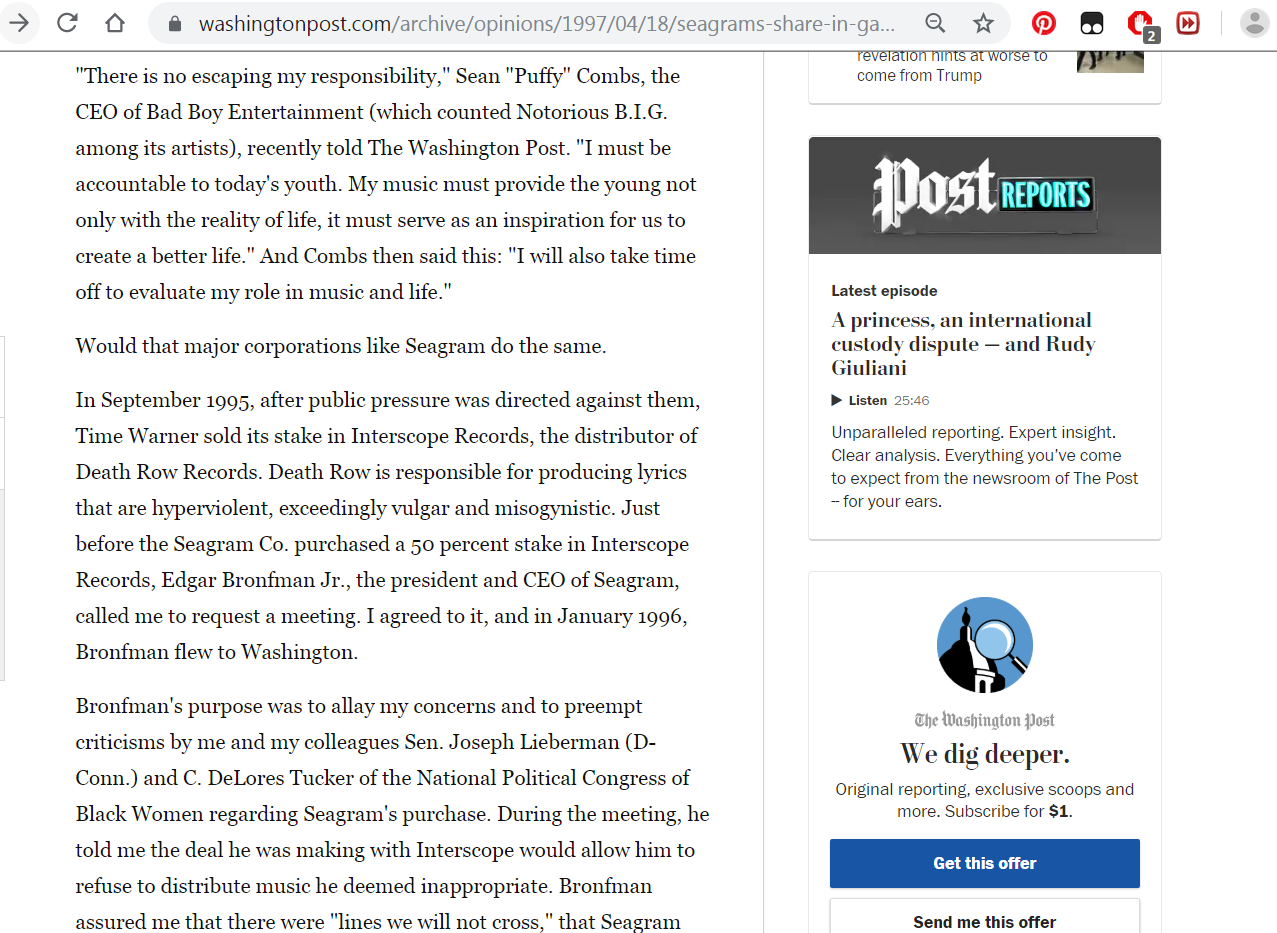
Task: Open the Trump revelation article thumbnail
Action: [x=1110, y=60]
